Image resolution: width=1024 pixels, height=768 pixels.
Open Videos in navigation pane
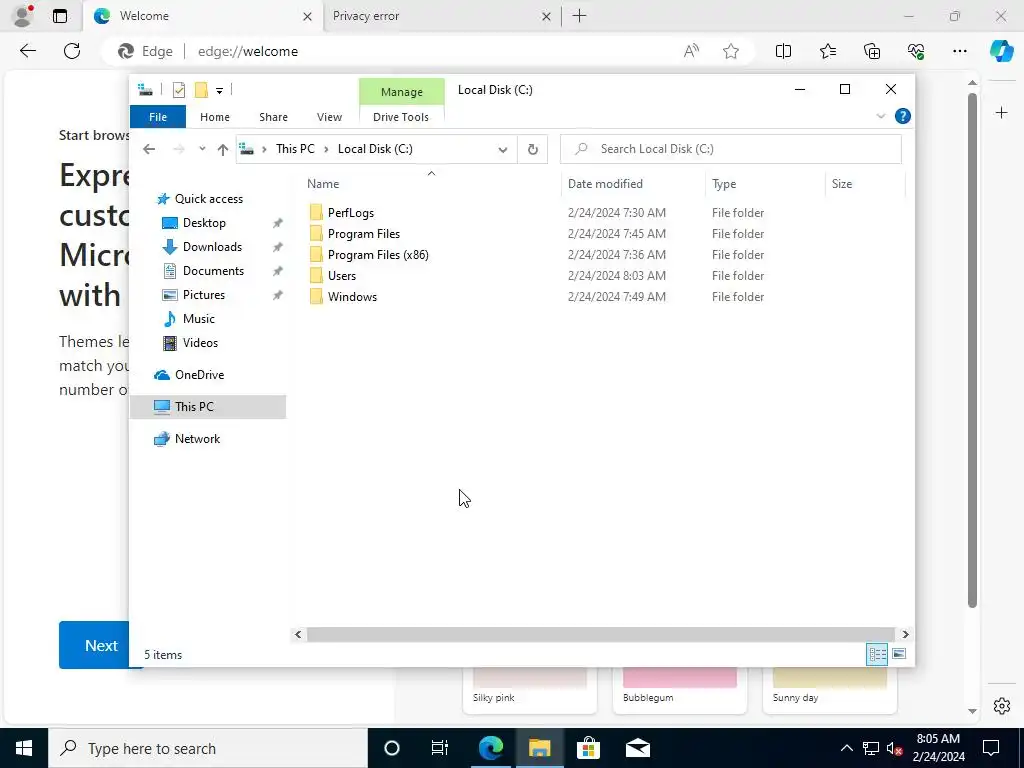[200, 343]
